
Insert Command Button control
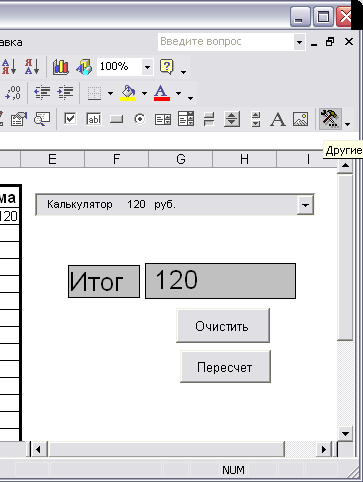(x=116, y=119)
